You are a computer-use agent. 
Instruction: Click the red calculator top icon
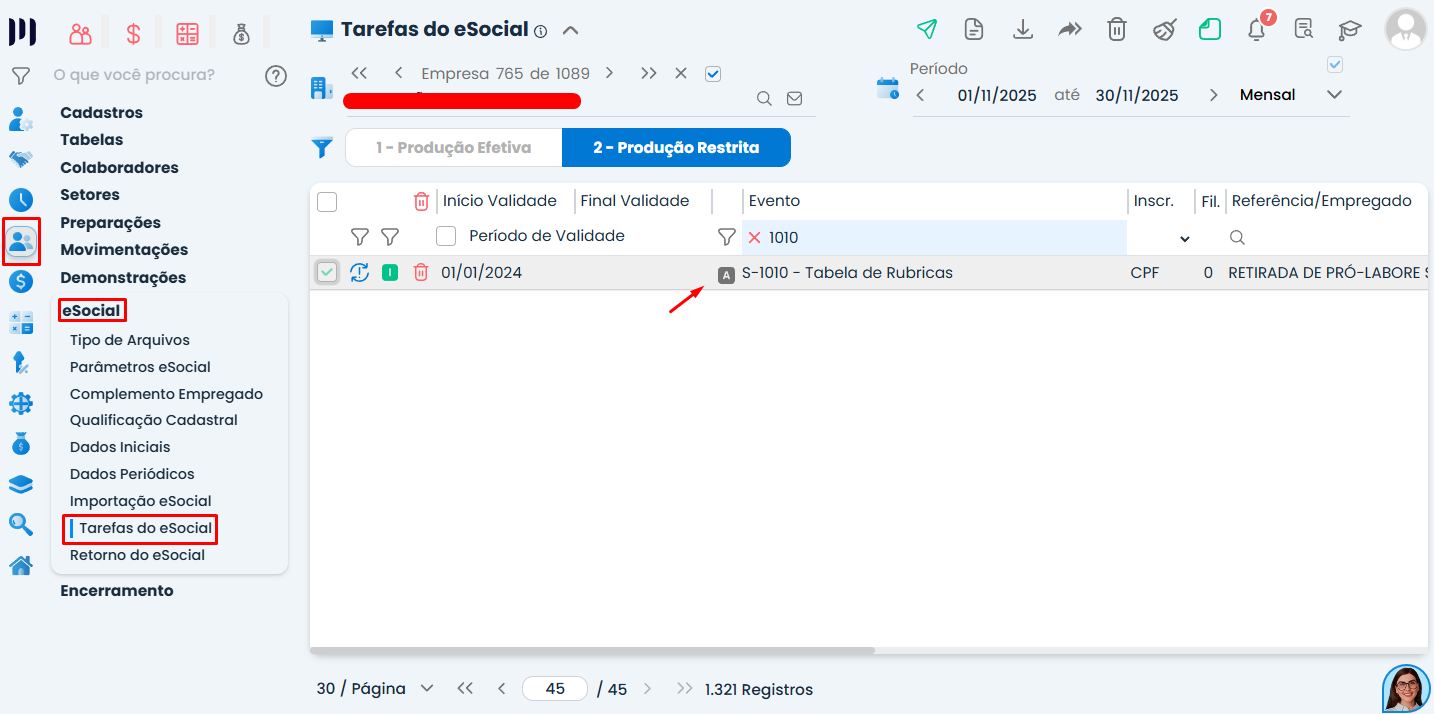pyautogui.click(x=187, y=34)
